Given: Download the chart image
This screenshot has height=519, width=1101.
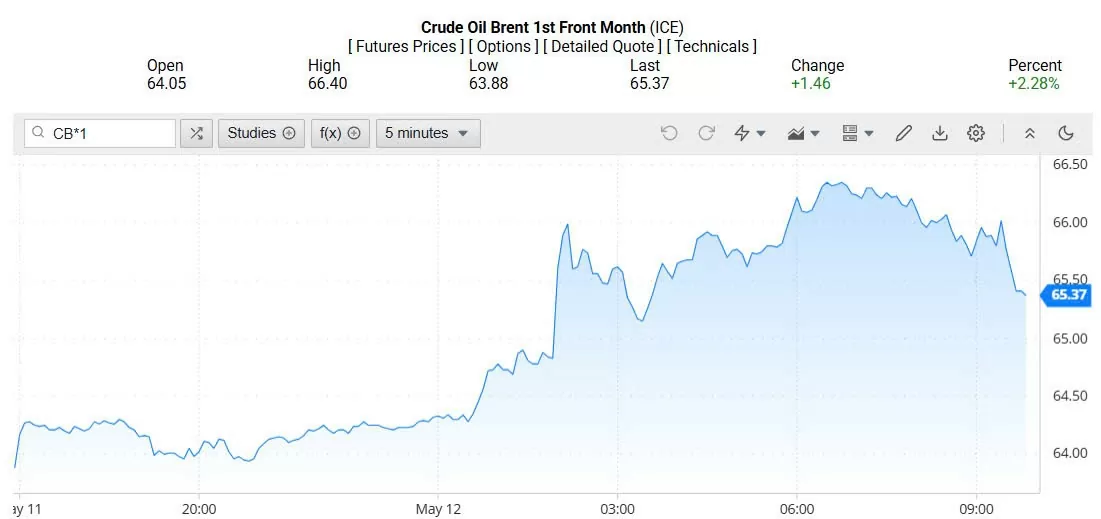Looking at the screenshot, I should tap(939, 133).
